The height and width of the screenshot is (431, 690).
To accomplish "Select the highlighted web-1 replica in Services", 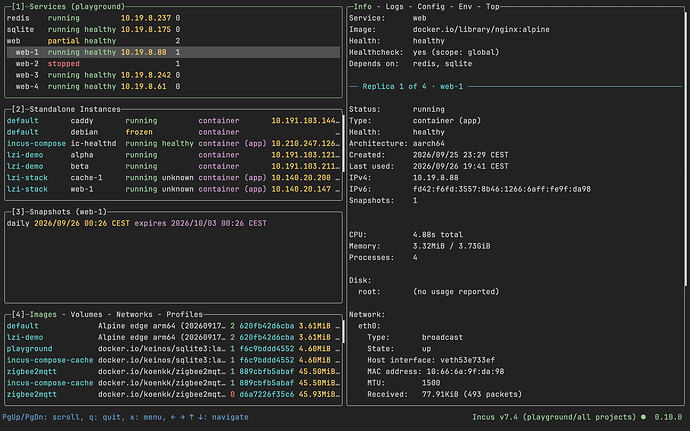I will (x=173, y=52).
